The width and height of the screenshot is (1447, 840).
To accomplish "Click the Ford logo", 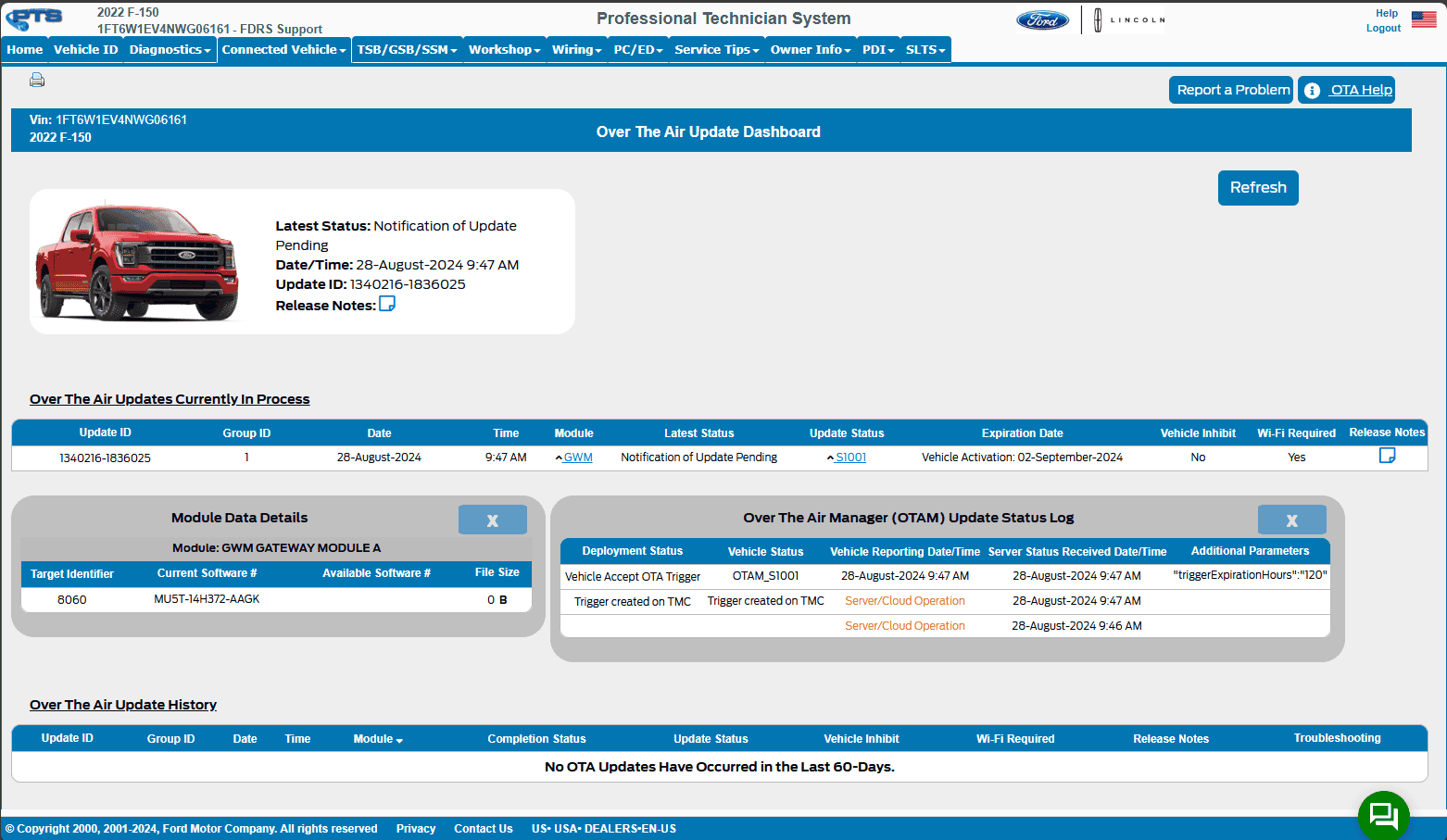I will [1042, 20].
